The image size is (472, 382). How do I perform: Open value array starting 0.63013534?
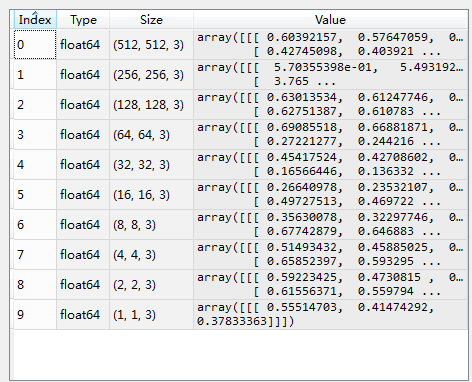tap(330, 104)
